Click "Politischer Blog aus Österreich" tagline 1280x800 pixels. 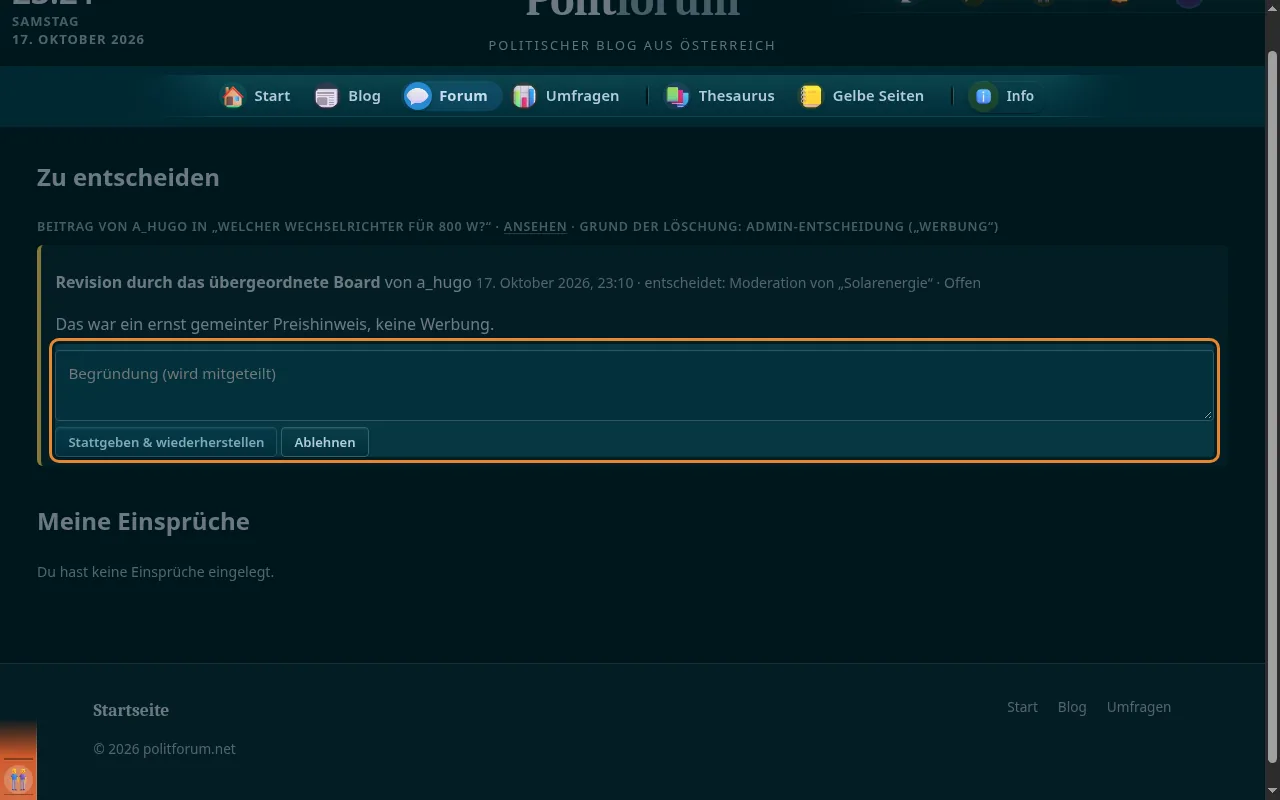click(632, 45)
